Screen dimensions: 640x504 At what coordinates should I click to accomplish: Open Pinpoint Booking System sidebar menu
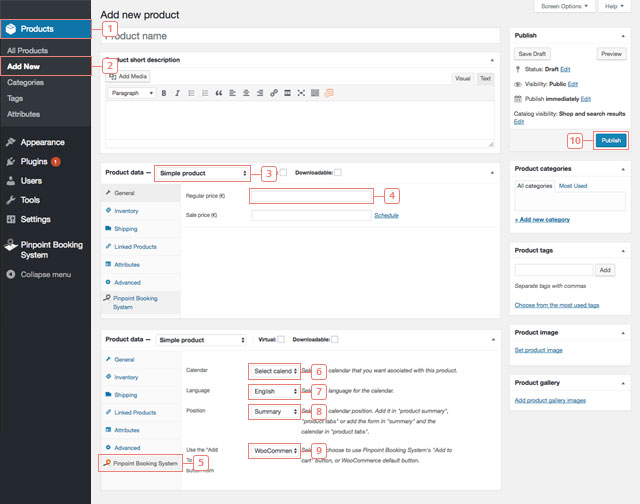(51, 250)
